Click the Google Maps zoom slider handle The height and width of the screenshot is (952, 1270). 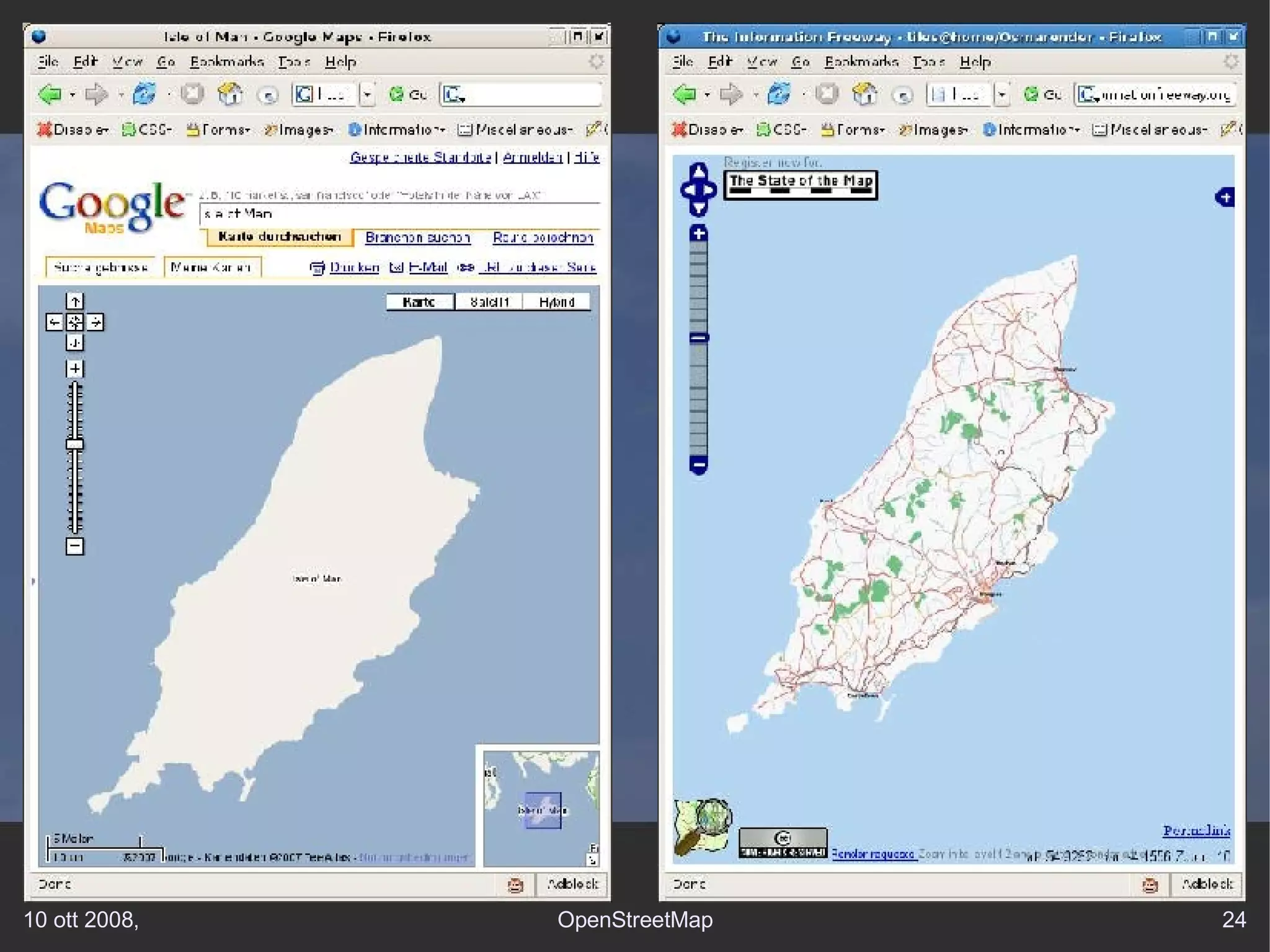[x=74, y=444]
